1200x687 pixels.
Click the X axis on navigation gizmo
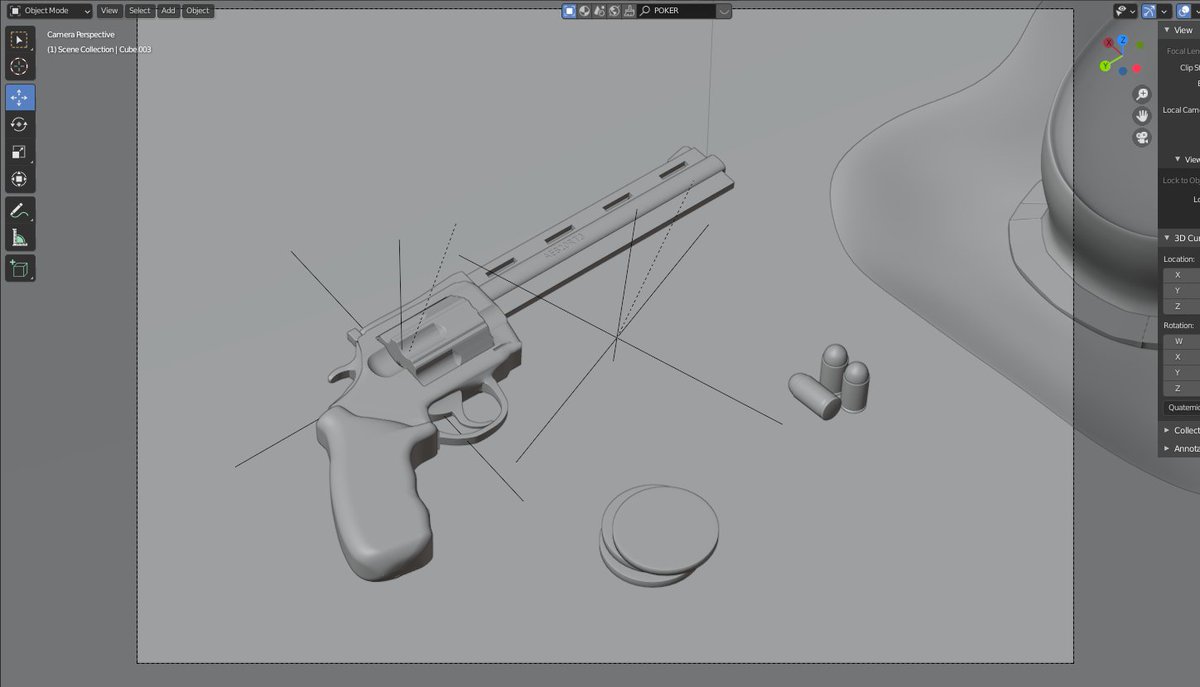click(1109, 44)
